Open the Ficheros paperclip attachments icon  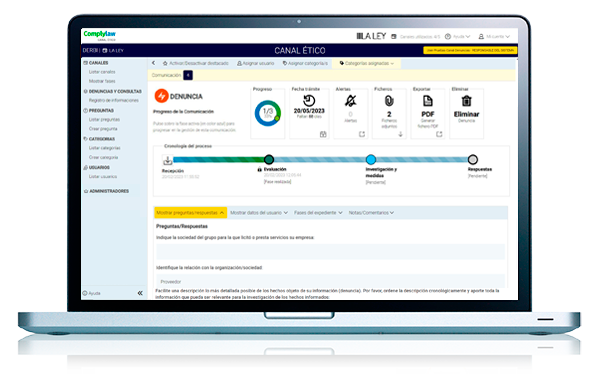(x=389, y=101)
